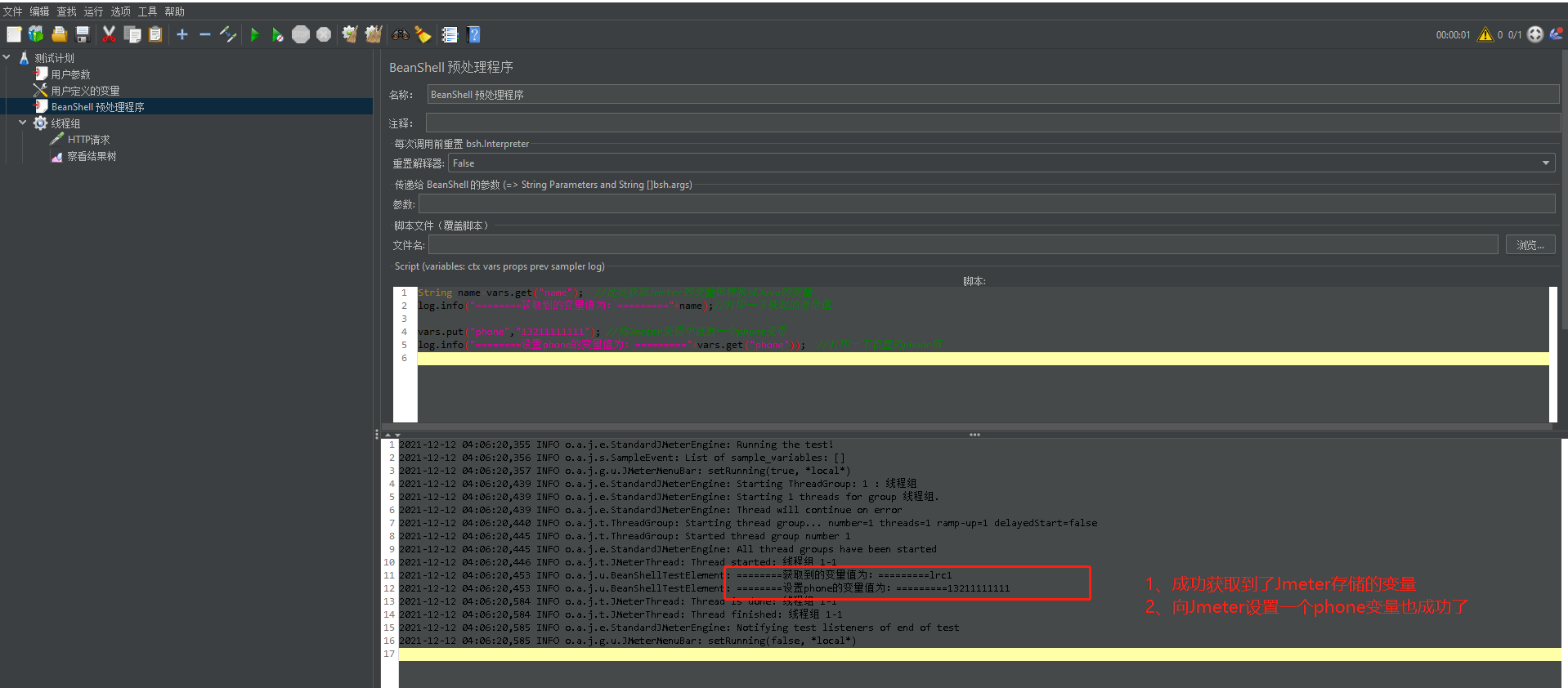Viewport: 1568px width, 688px height.
Task: Click the script editor vertical scrollbar
Action: [x=1552, y=354]
